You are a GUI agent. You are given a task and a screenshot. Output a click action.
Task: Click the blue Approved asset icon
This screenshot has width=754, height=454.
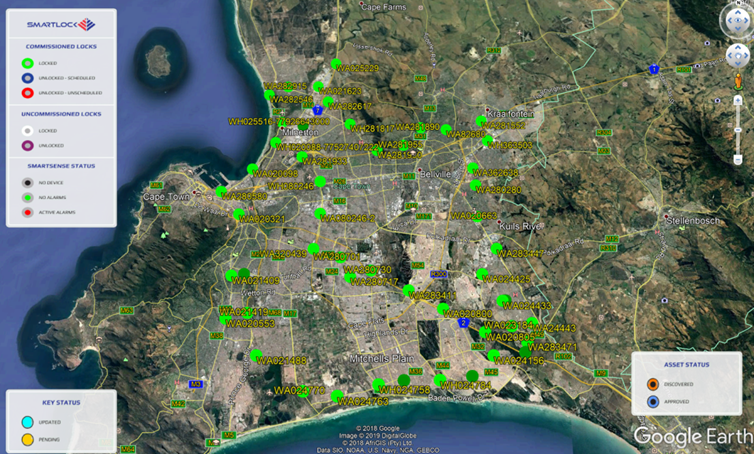653,402
